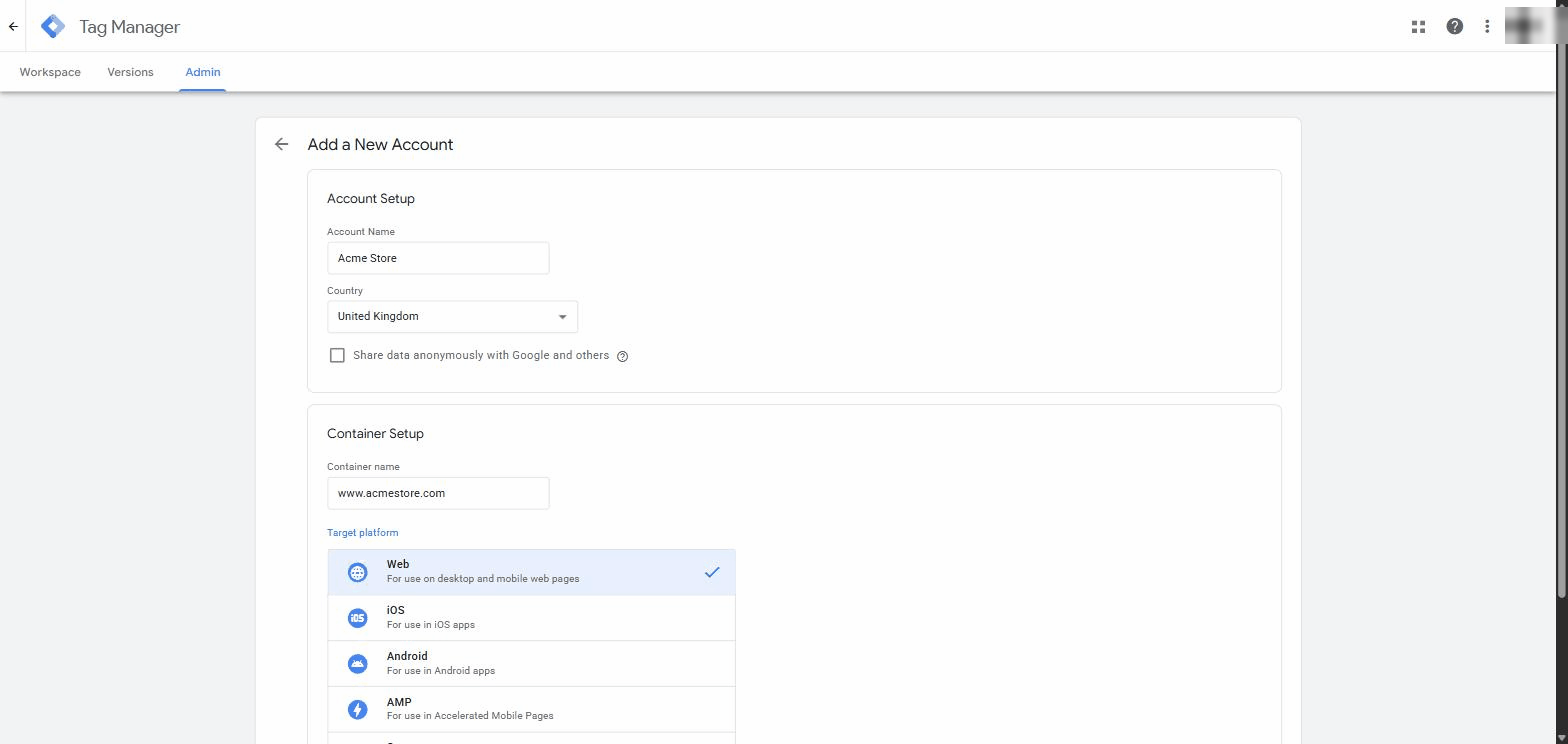Screen dimensions: 1568x744
Task: Click the checkmark on the Web platform row
Action: (x=712, y=572)
